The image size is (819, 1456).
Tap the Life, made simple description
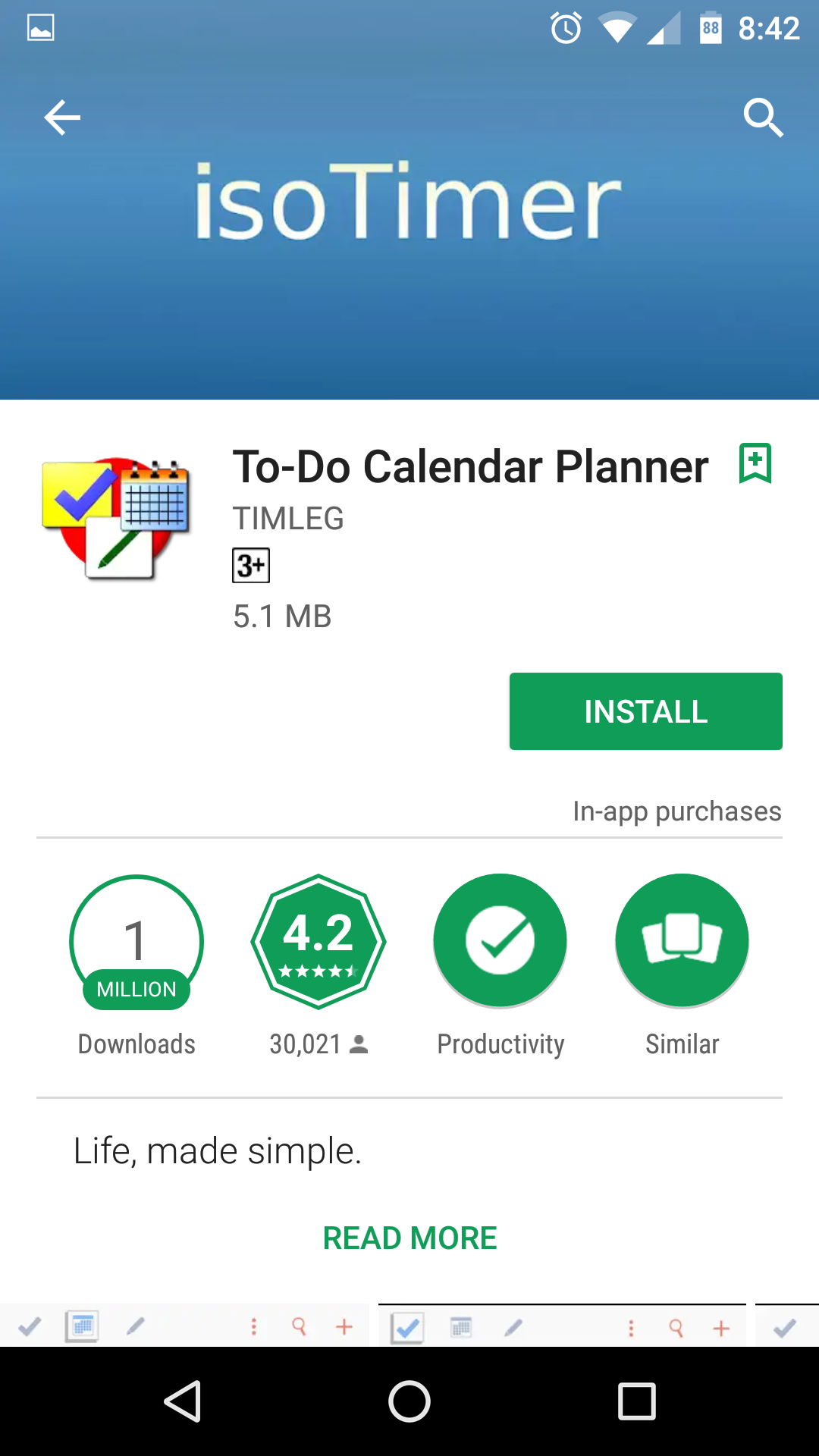pyautogui.click(x=218, y=1151)
